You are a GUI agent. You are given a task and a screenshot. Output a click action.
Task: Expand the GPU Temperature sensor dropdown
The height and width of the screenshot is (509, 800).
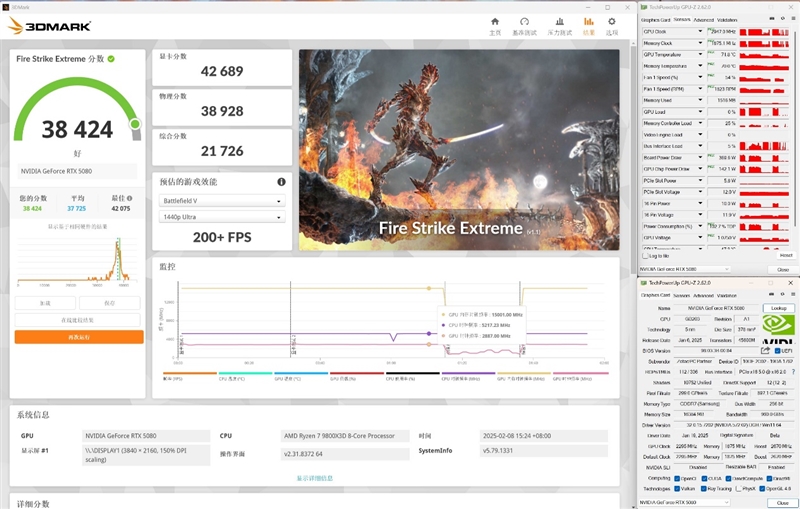(700, 55)
